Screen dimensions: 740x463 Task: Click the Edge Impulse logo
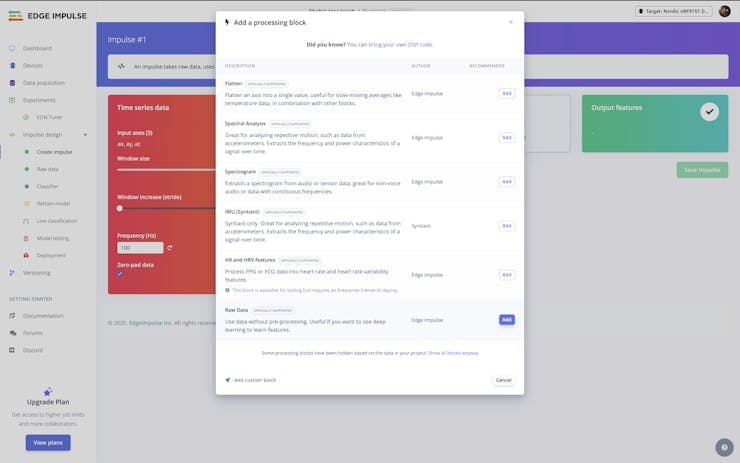click(x=47, y=16)
